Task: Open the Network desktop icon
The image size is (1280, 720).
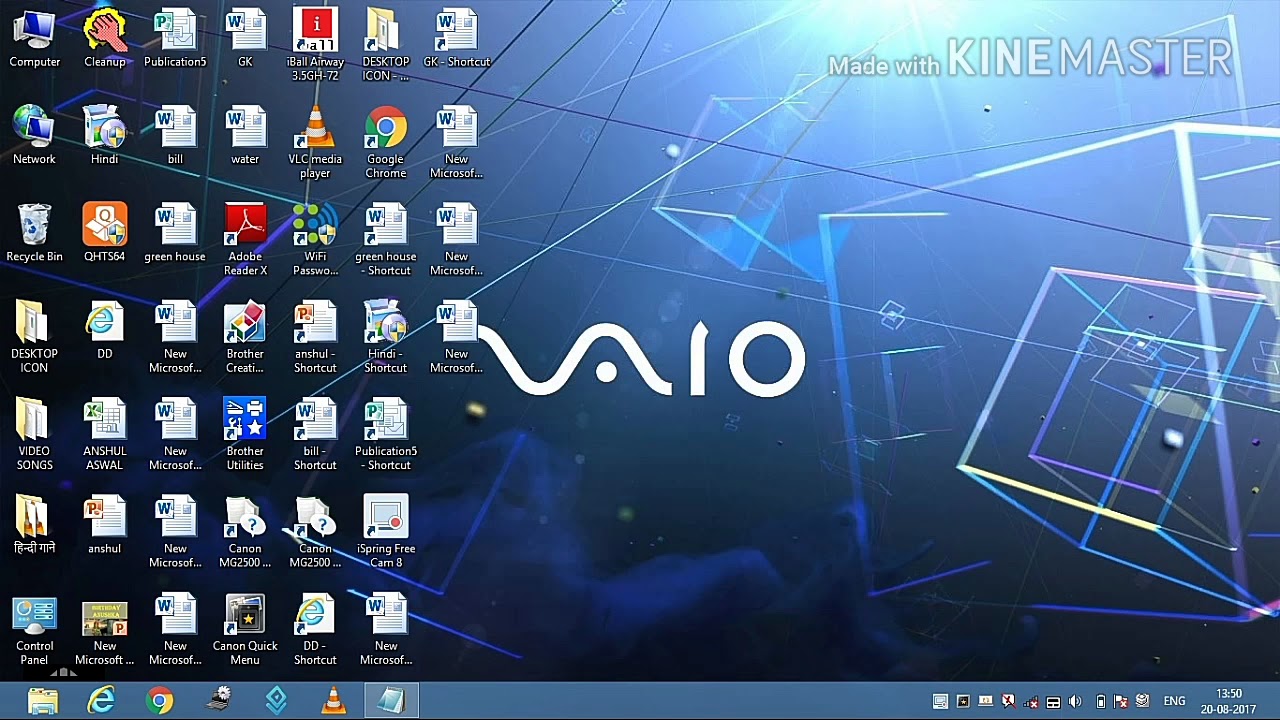Action: [x=34, y=136]
